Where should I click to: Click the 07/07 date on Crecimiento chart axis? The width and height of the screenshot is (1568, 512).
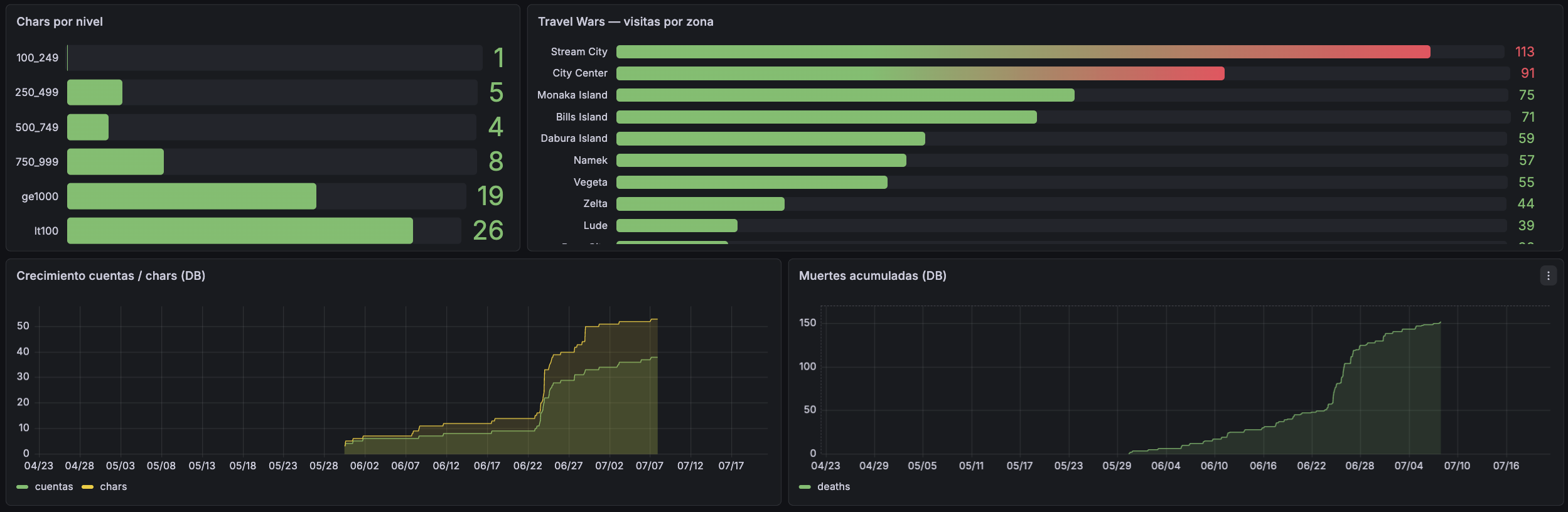click(650, 466)
